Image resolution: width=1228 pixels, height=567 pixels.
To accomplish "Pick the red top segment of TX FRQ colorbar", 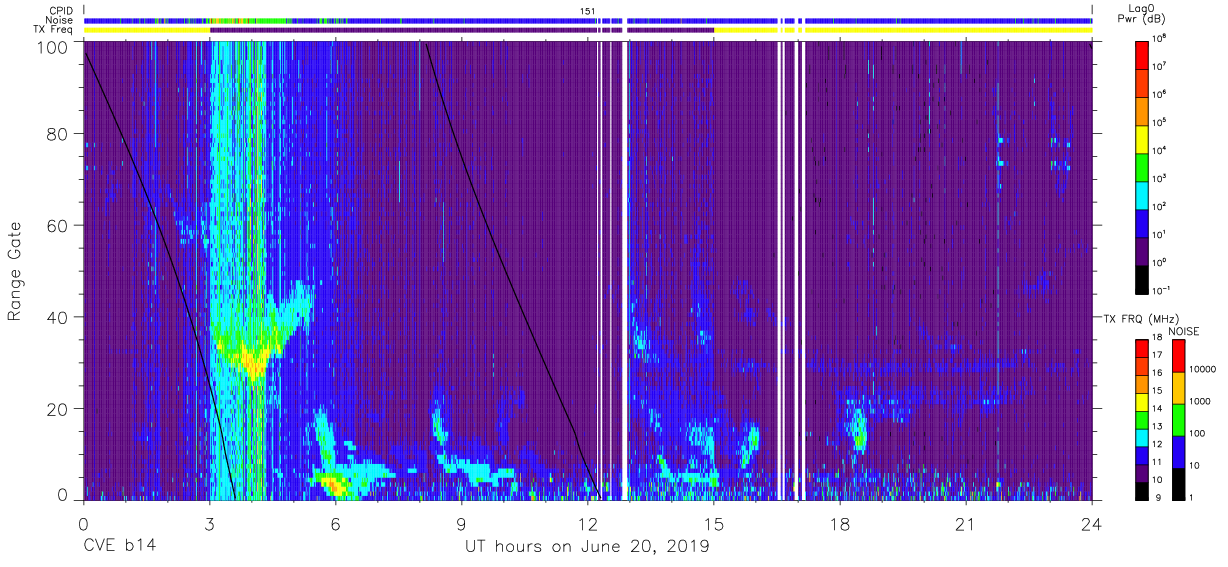I will (1143, 348).
